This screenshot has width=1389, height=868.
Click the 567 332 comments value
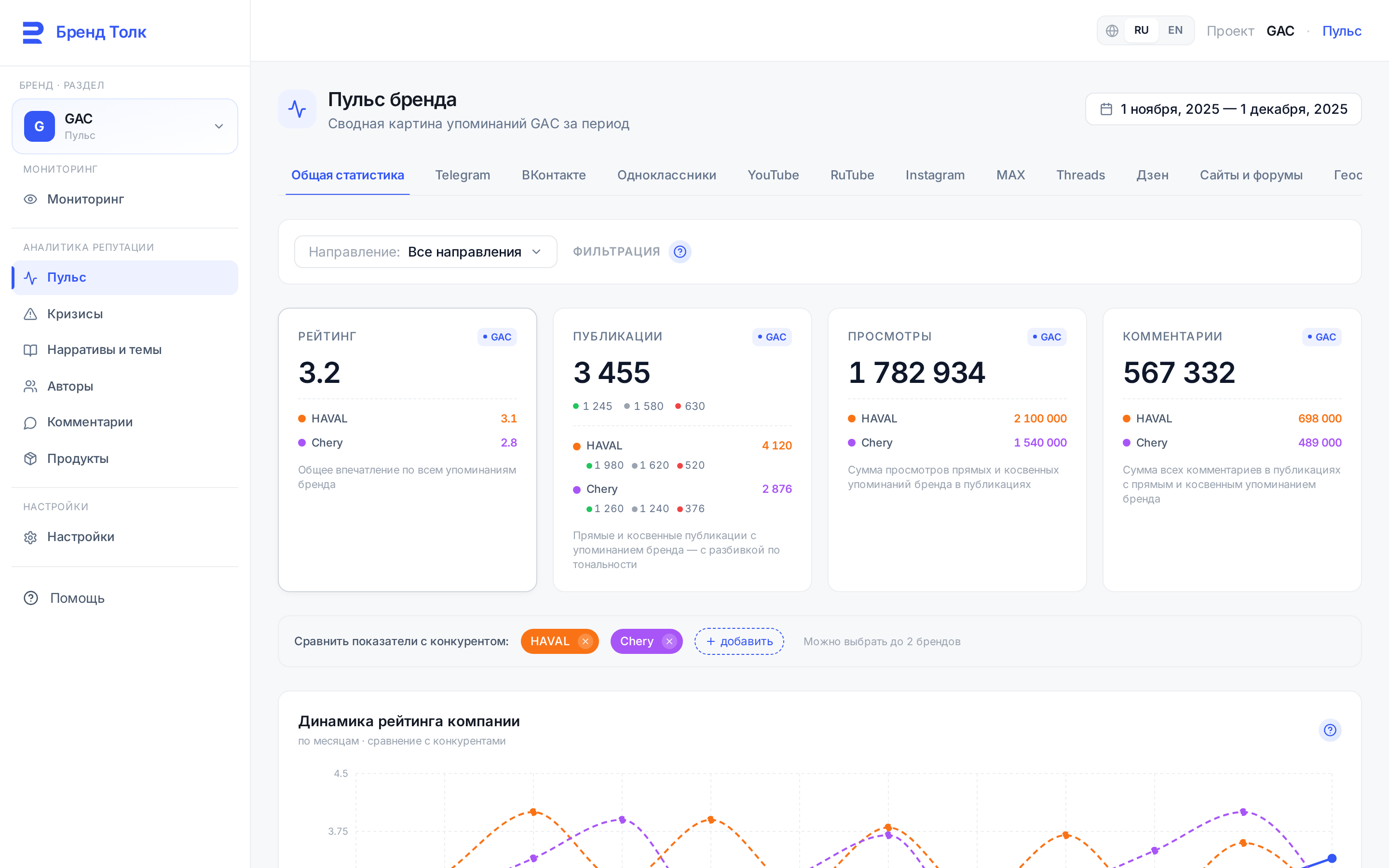1179,373
